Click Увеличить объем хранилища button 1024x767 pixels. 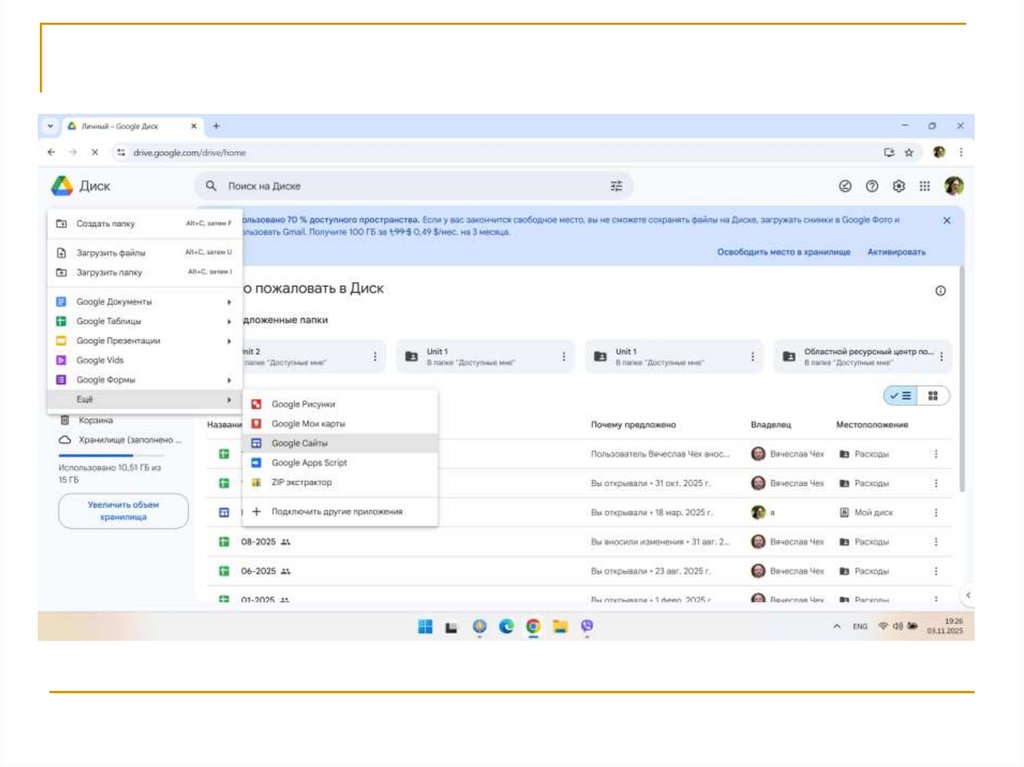(x=123, y=511)
